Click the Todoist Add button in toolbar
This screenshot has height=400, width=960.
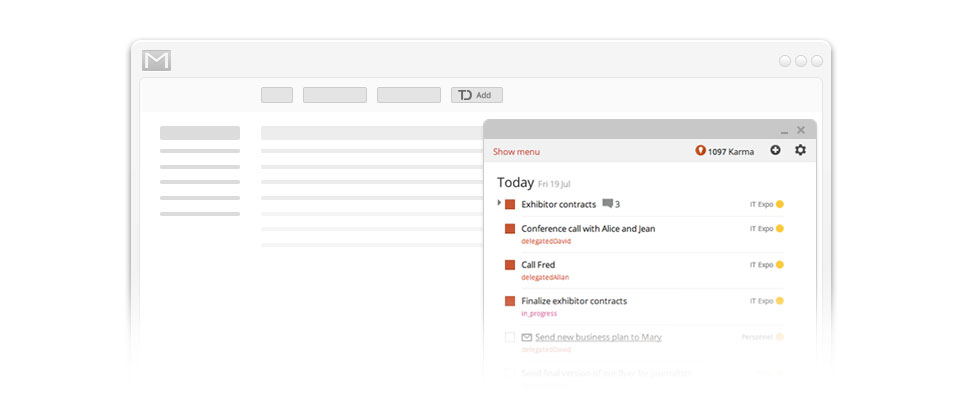(x=477, y=95)
